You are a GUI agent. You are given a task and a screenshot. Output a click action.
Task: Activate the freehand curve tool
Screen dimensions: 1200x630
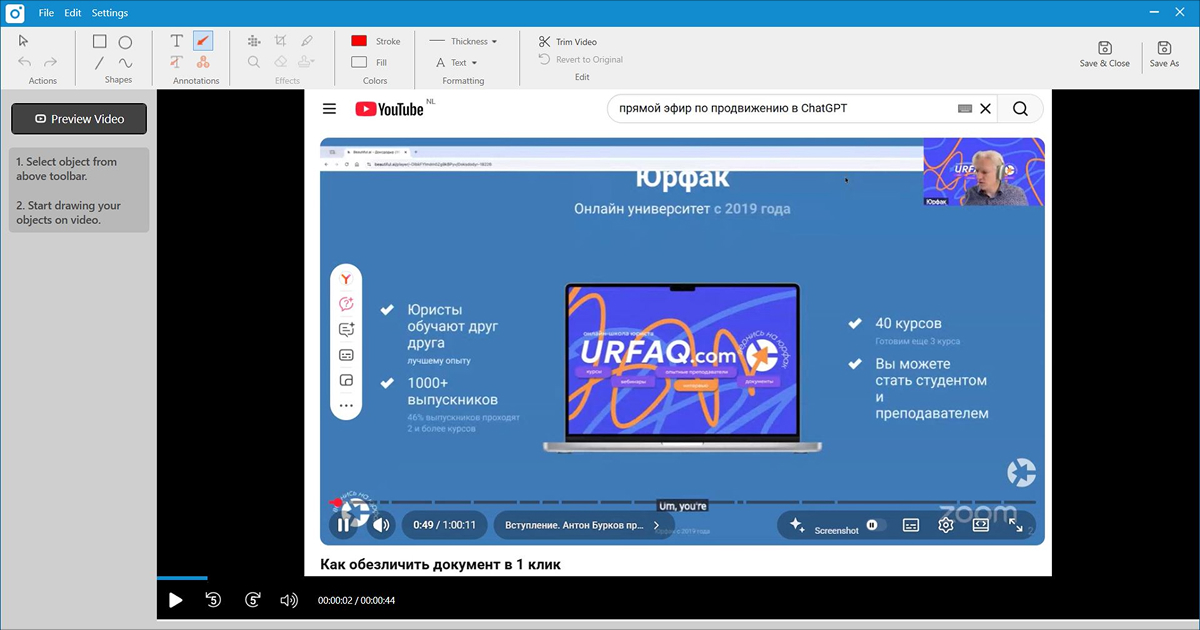(x=125, y=63)
